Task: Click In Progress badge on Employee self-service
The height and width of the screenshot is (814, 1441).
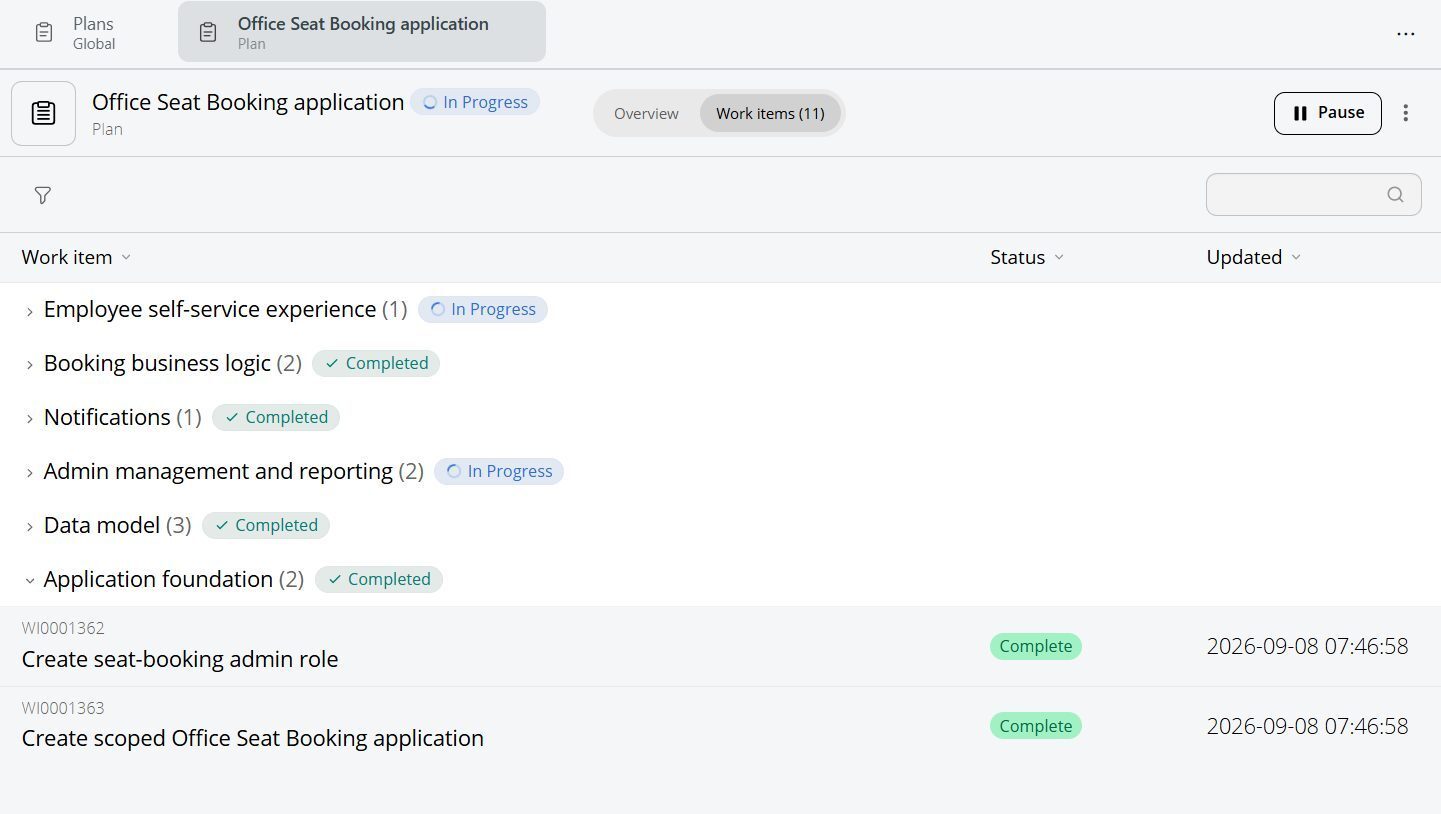Action: point(483,310)
